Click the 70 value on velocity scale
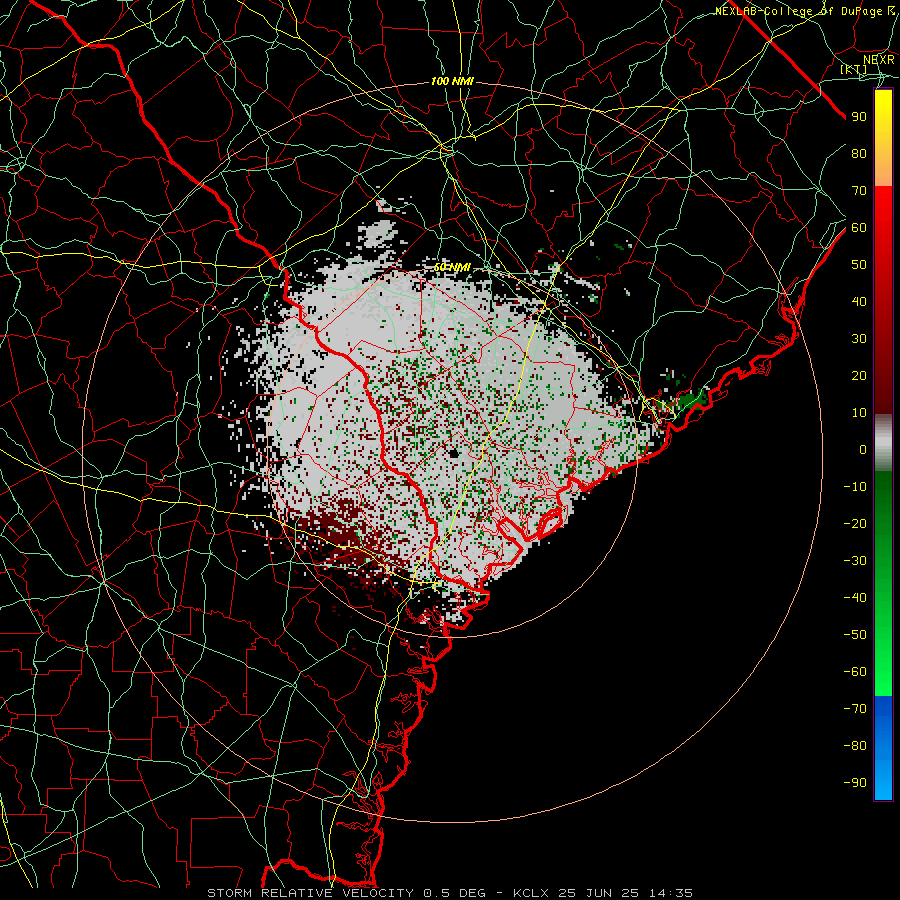Image resolution: width=900 pixels, height=900 pixels. [x=859, y=191]
